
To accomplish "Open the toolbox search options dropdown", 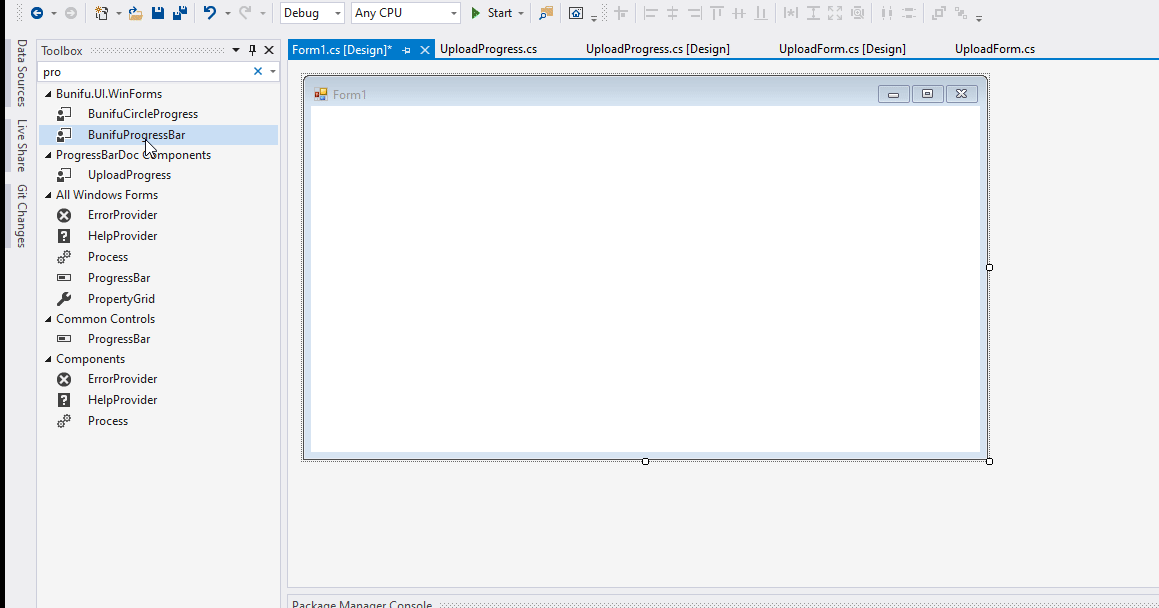I will tap(273, 72).
